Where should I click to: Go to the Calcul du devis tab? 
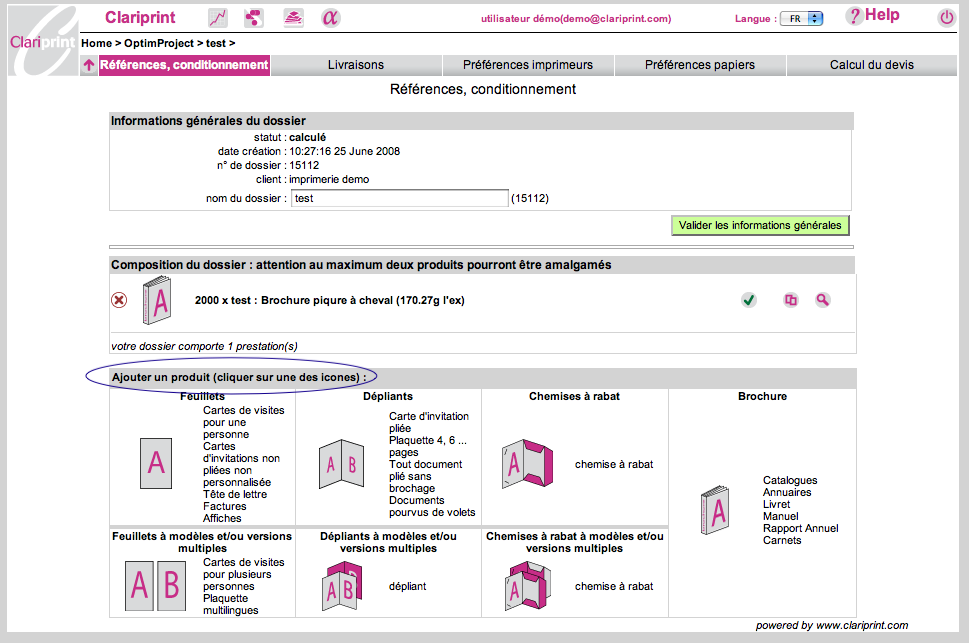pyautogui.click(x=871, y=65)
